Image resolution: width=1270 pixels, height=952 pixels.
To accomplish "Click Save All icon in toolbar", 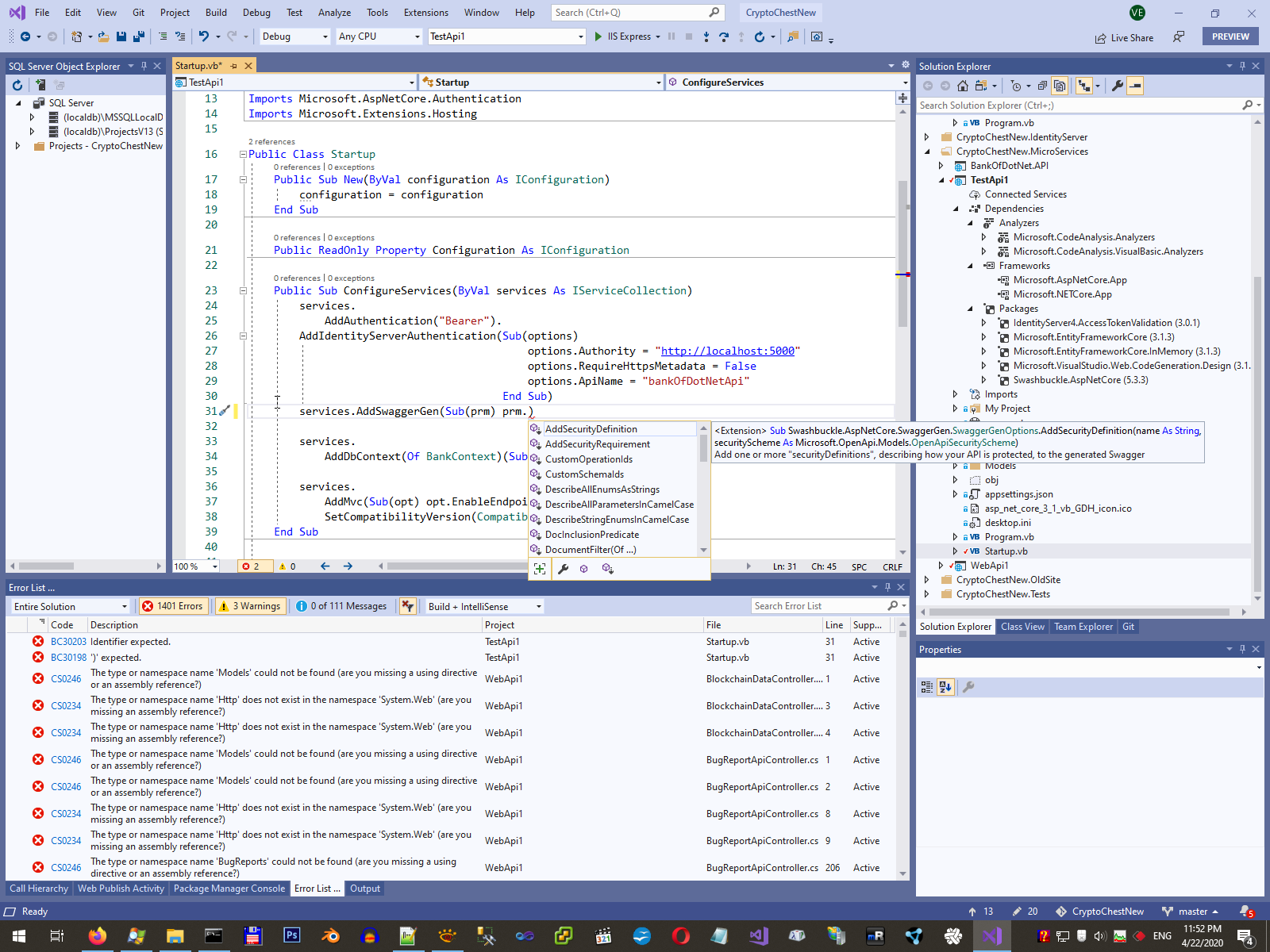I will [139, 36].
